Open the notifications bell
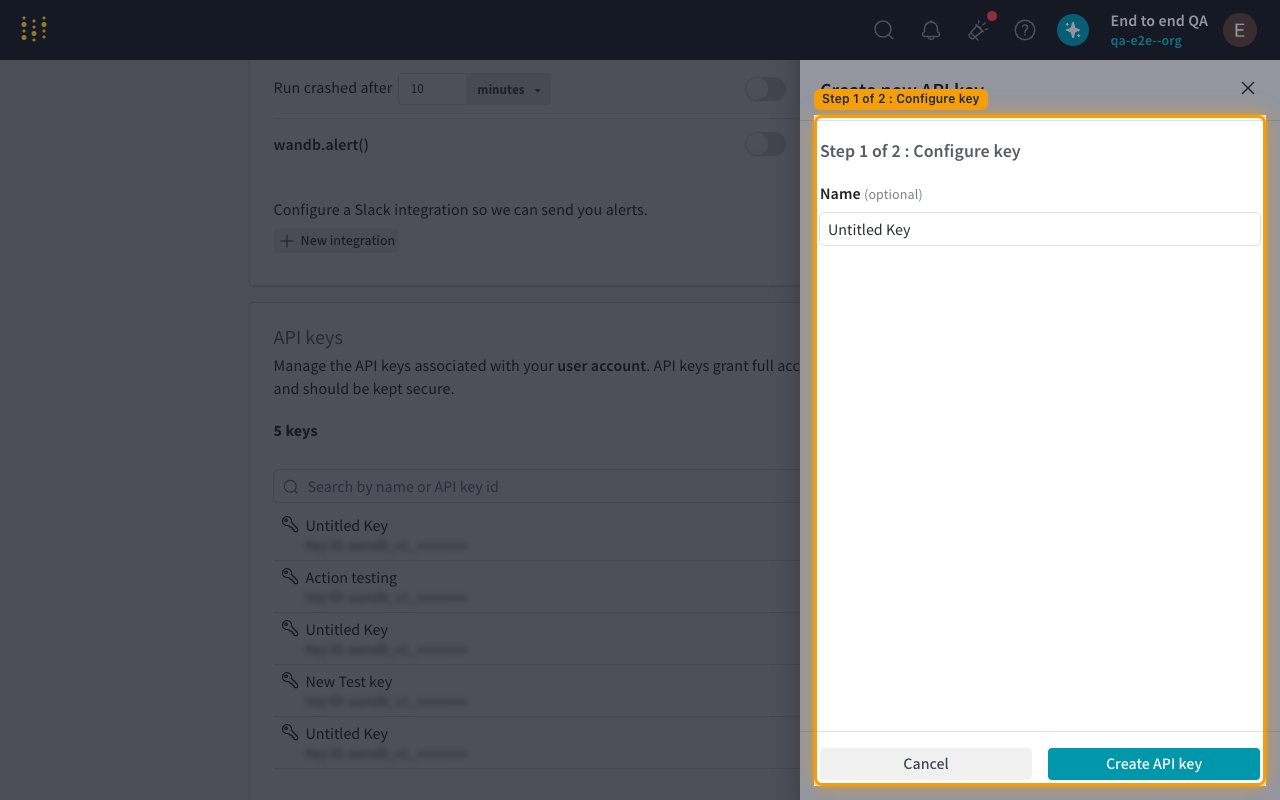This screenshot has height=800, width=1280. pos(931,30)
